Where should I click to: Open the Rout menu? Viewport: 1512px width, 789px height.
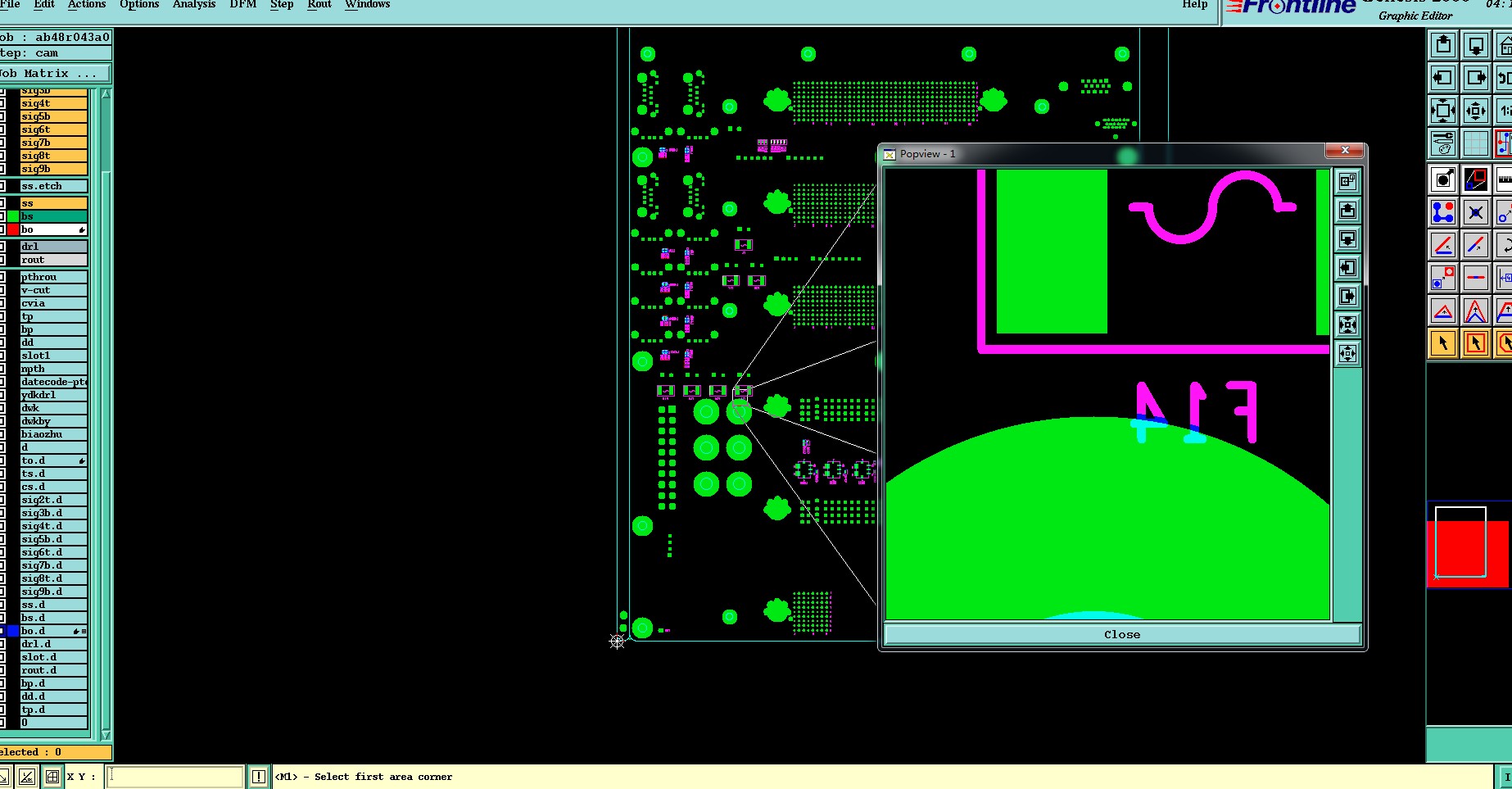tap(319, 4)
